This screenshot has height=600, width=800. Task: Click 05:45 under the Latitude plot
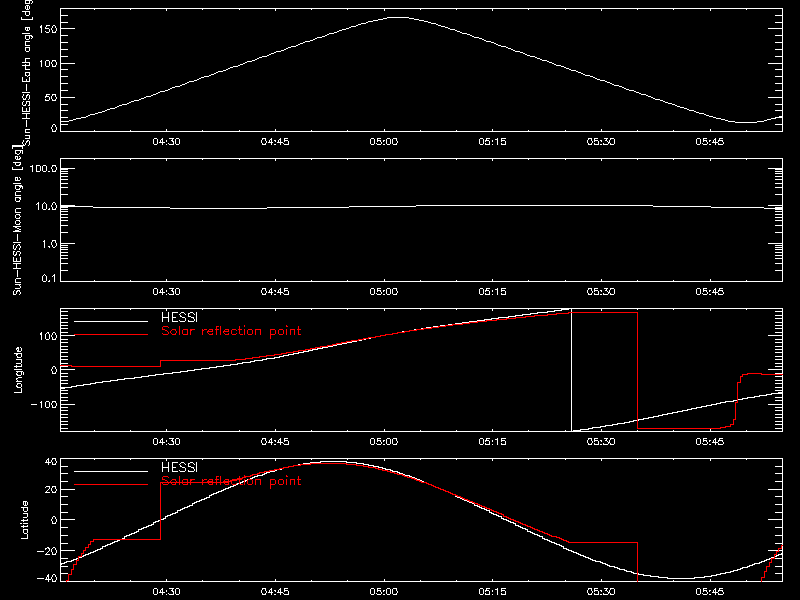pyautogui.click(x=710, y=592)
